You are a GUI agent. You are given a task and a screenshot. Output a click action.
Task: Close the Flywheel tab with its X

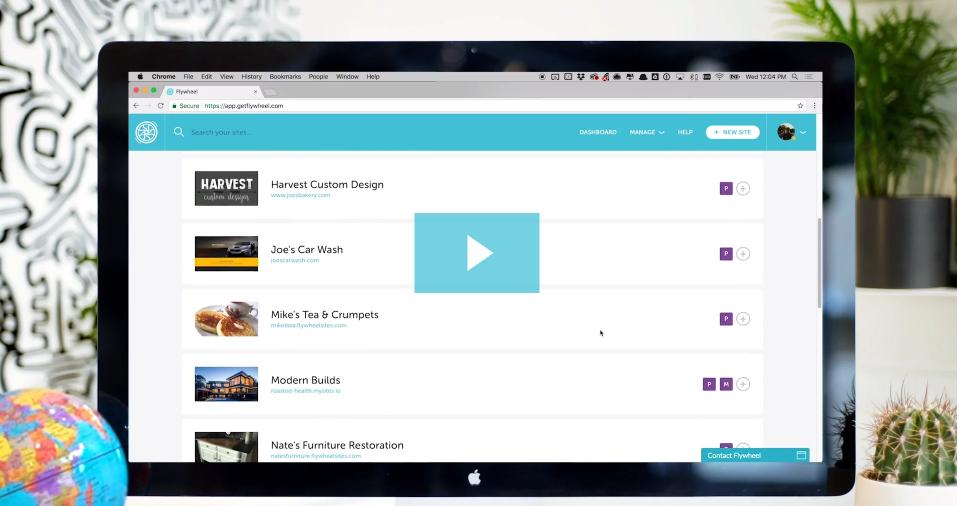[x=256, y=91]
